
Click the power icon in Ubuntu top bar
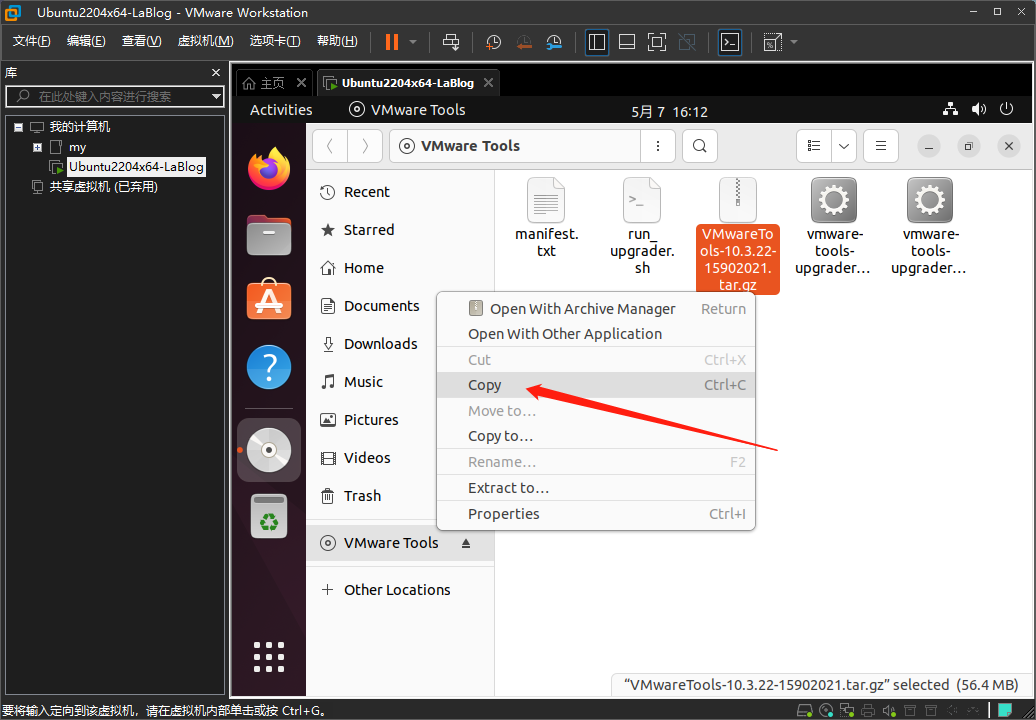(x=1006, y=109)
